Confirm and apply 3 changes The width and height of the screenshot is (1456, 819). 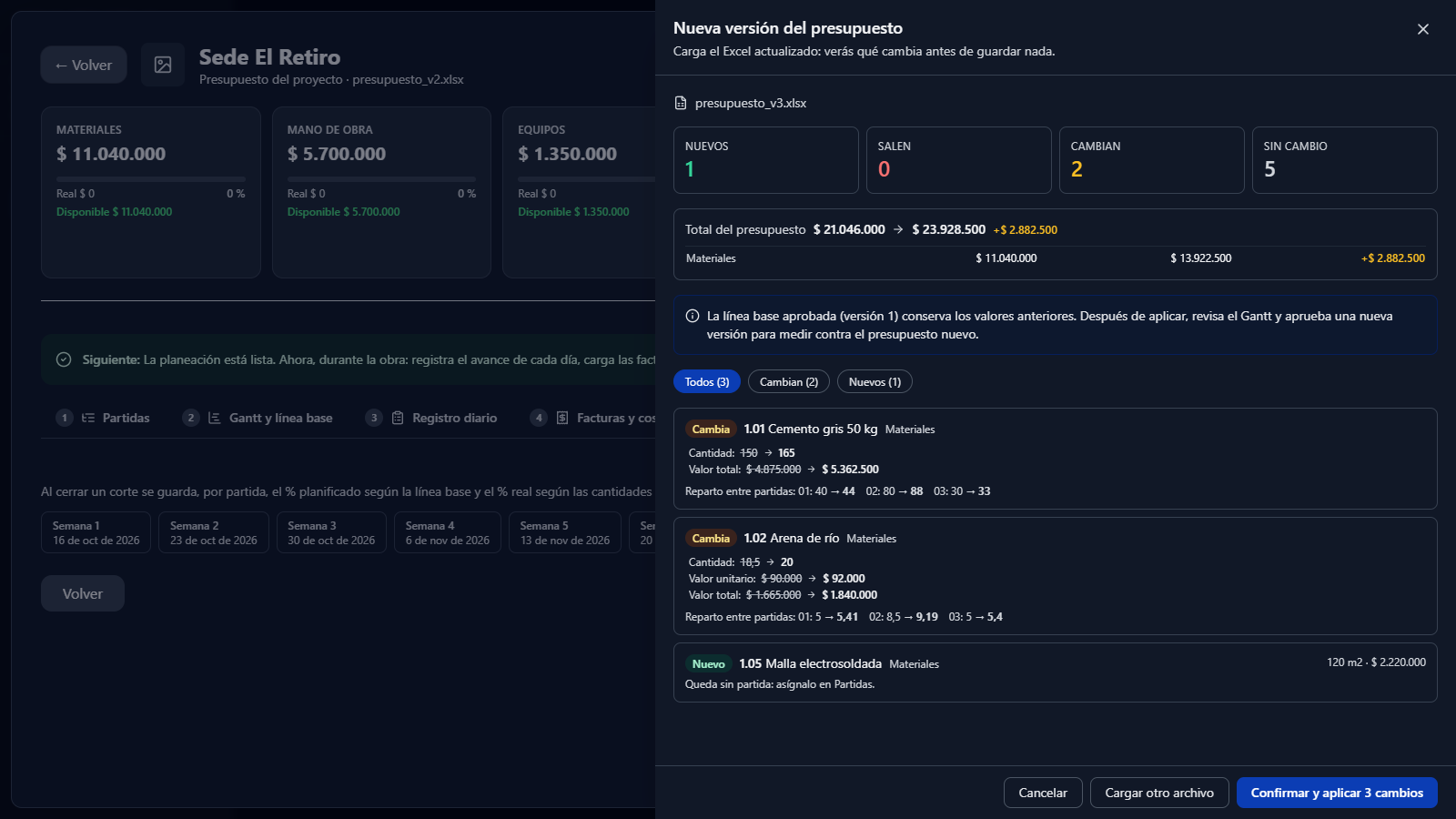click(1337, 793)
